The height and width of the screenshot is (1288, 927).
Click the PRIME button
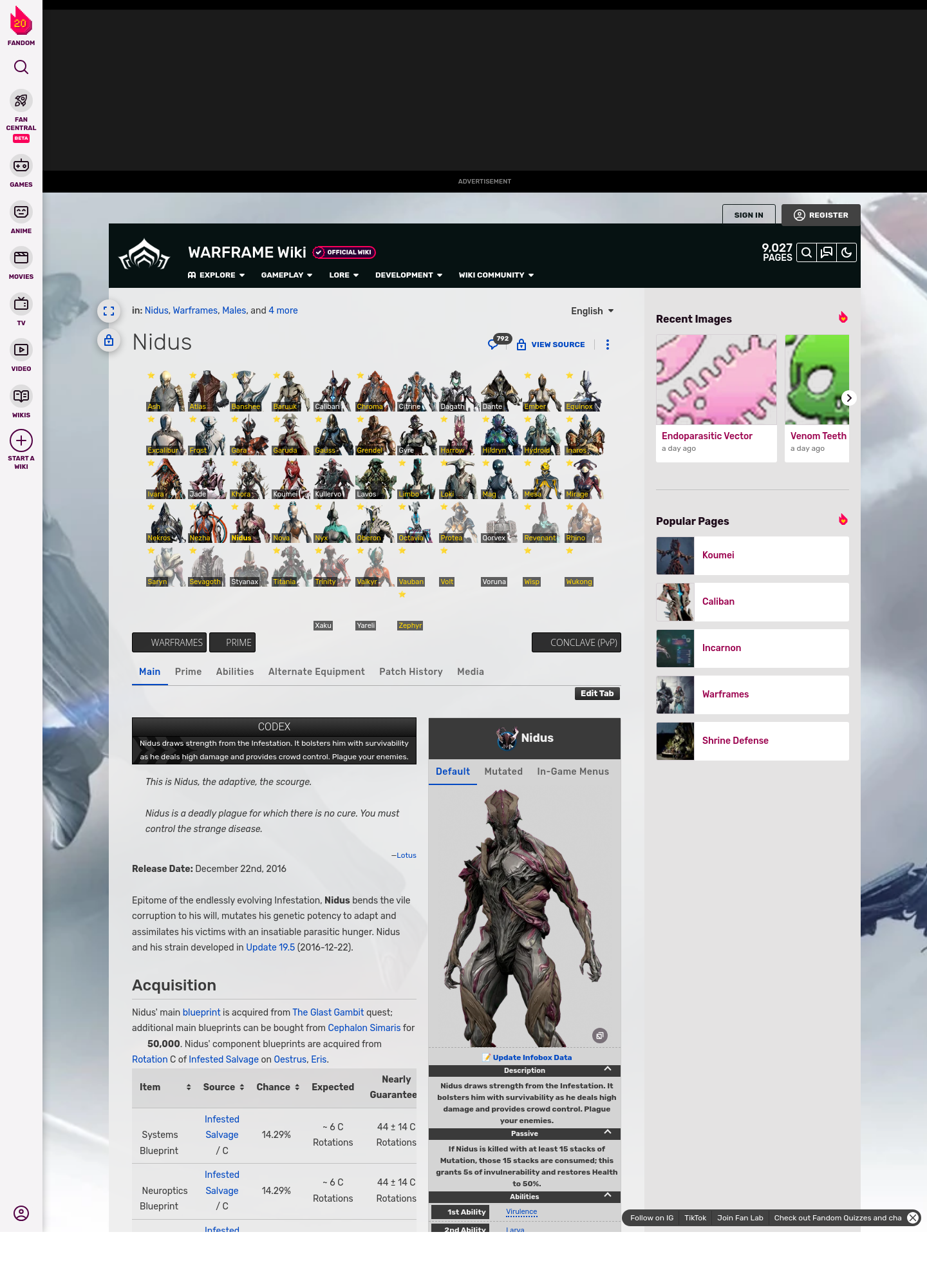coord(232,643)
